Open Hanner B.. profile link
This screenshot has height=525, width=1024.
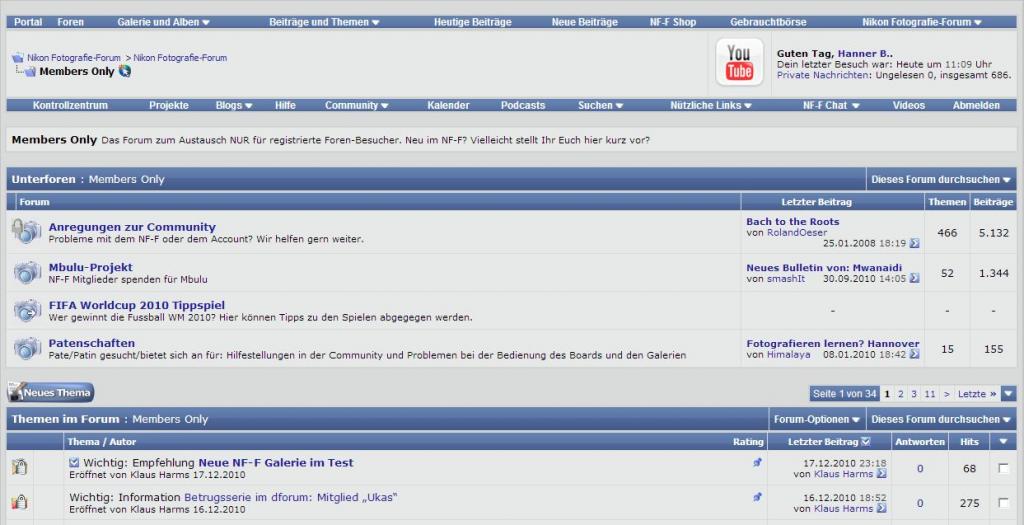[865, 54]
